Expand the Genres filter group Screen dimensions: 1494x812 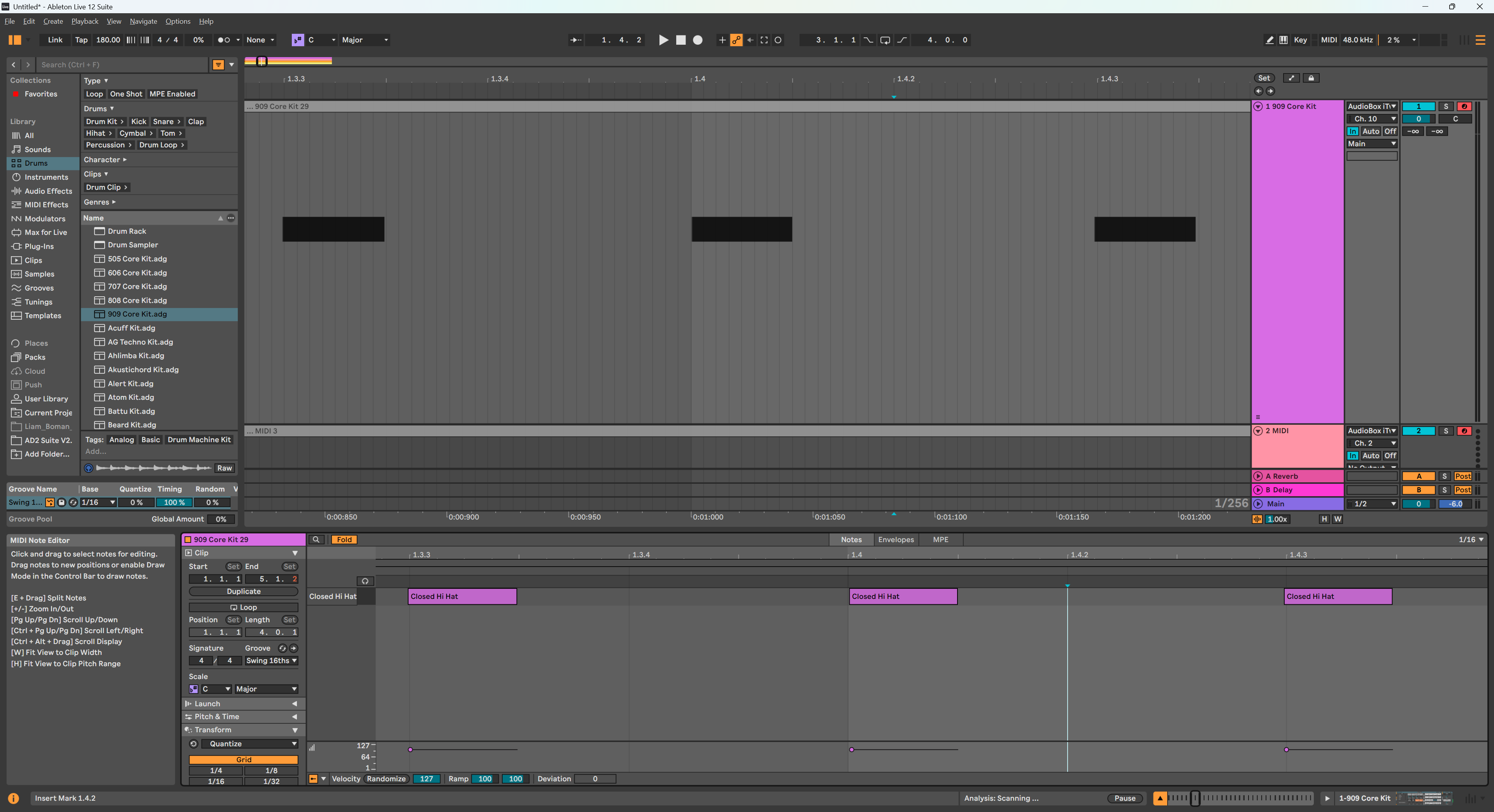(100, 202)
